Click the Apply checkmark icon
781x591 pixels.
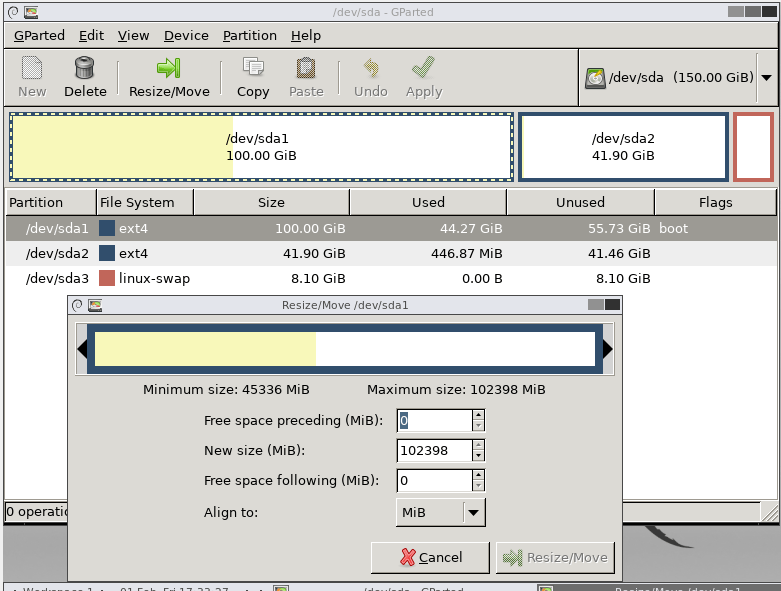[423, 67]
